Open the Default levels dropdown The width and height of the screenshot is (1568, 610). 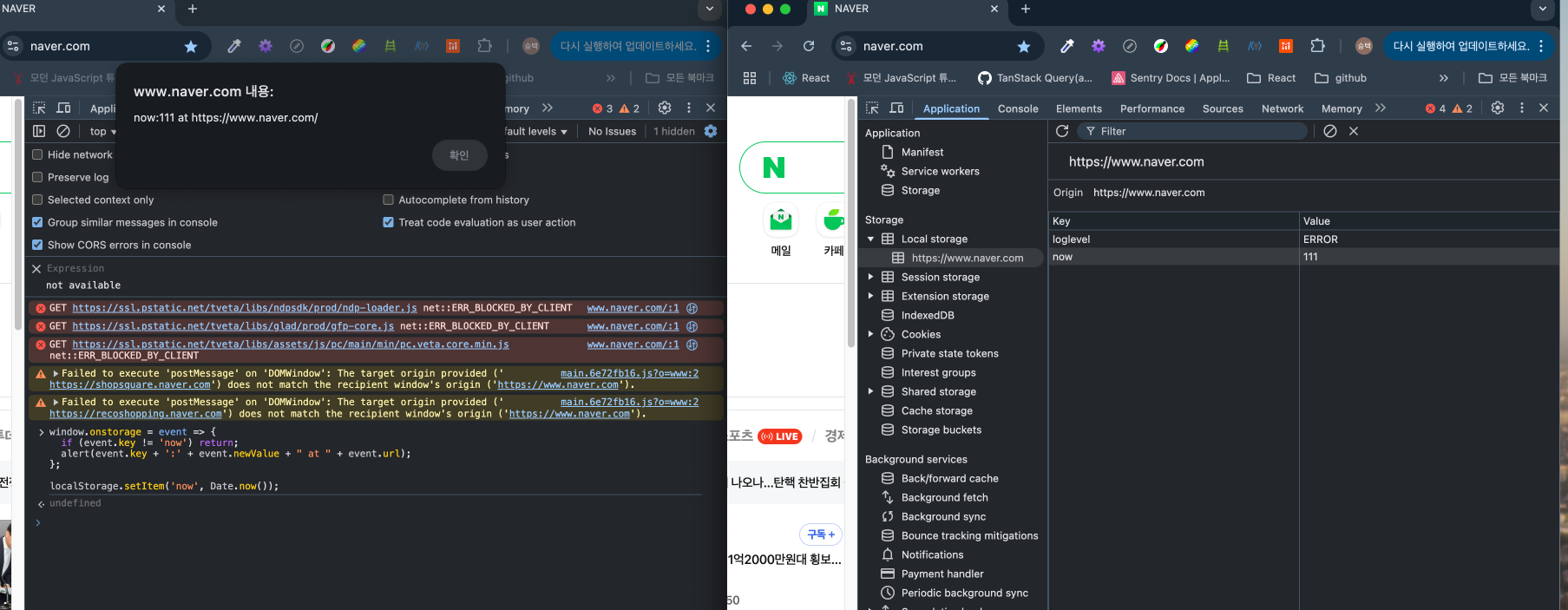536,131
